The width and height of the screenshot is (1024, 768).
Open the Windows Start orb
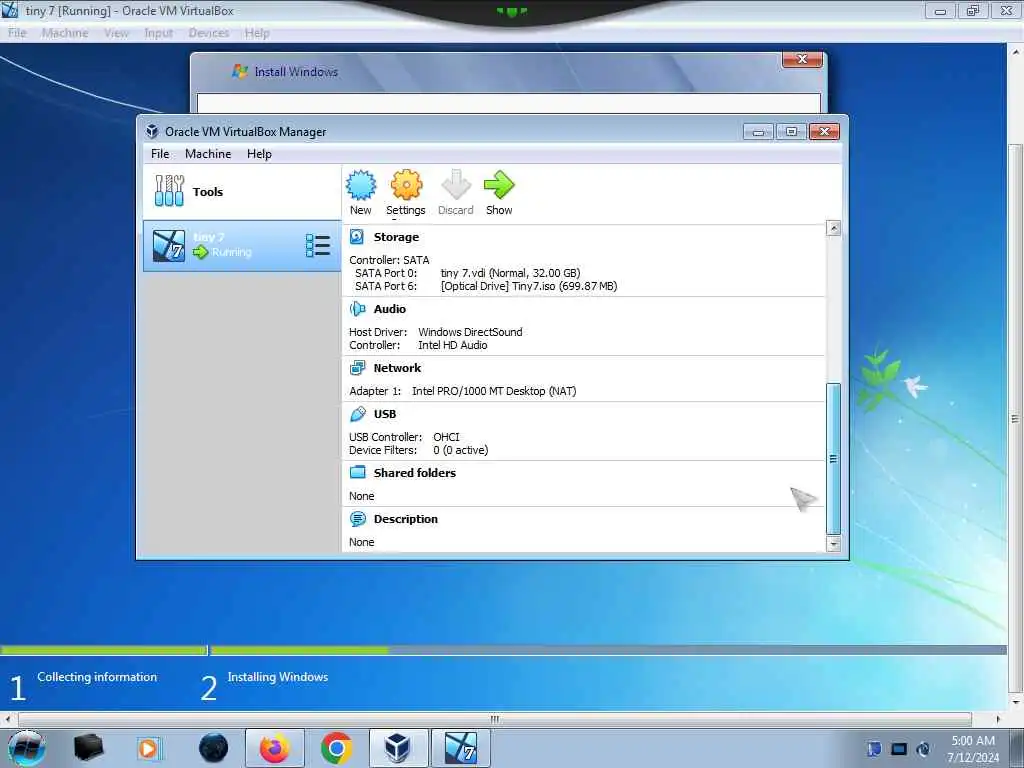coord(27,748)
